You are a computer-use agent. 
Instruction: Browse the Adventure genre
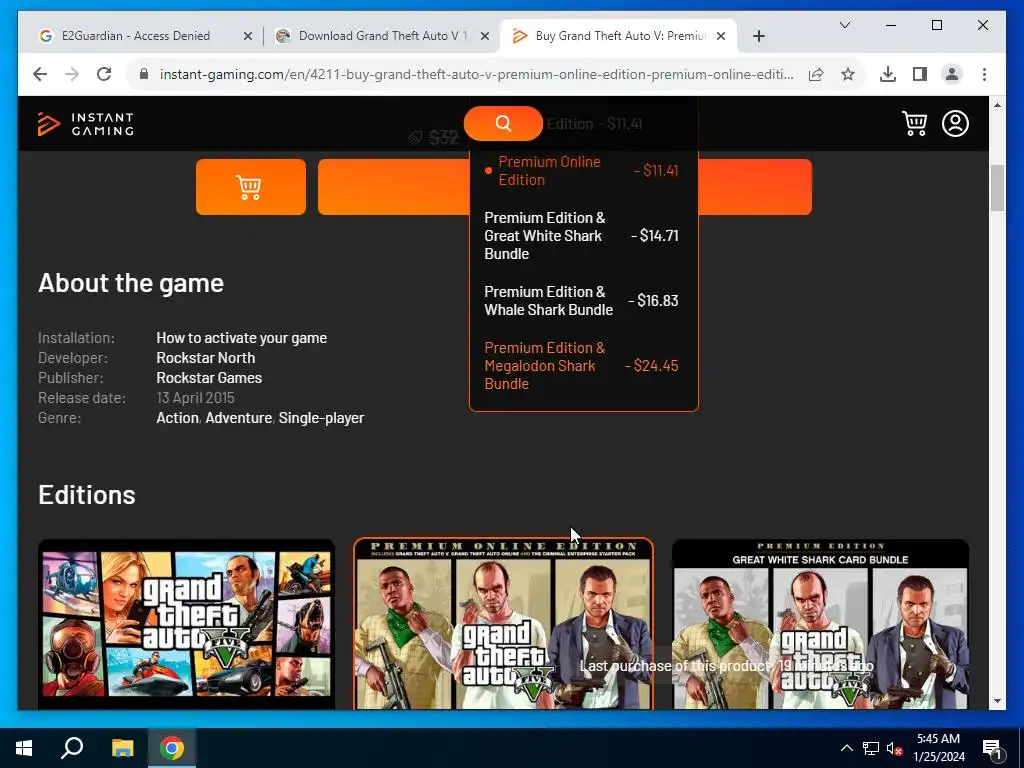[238, 417]
